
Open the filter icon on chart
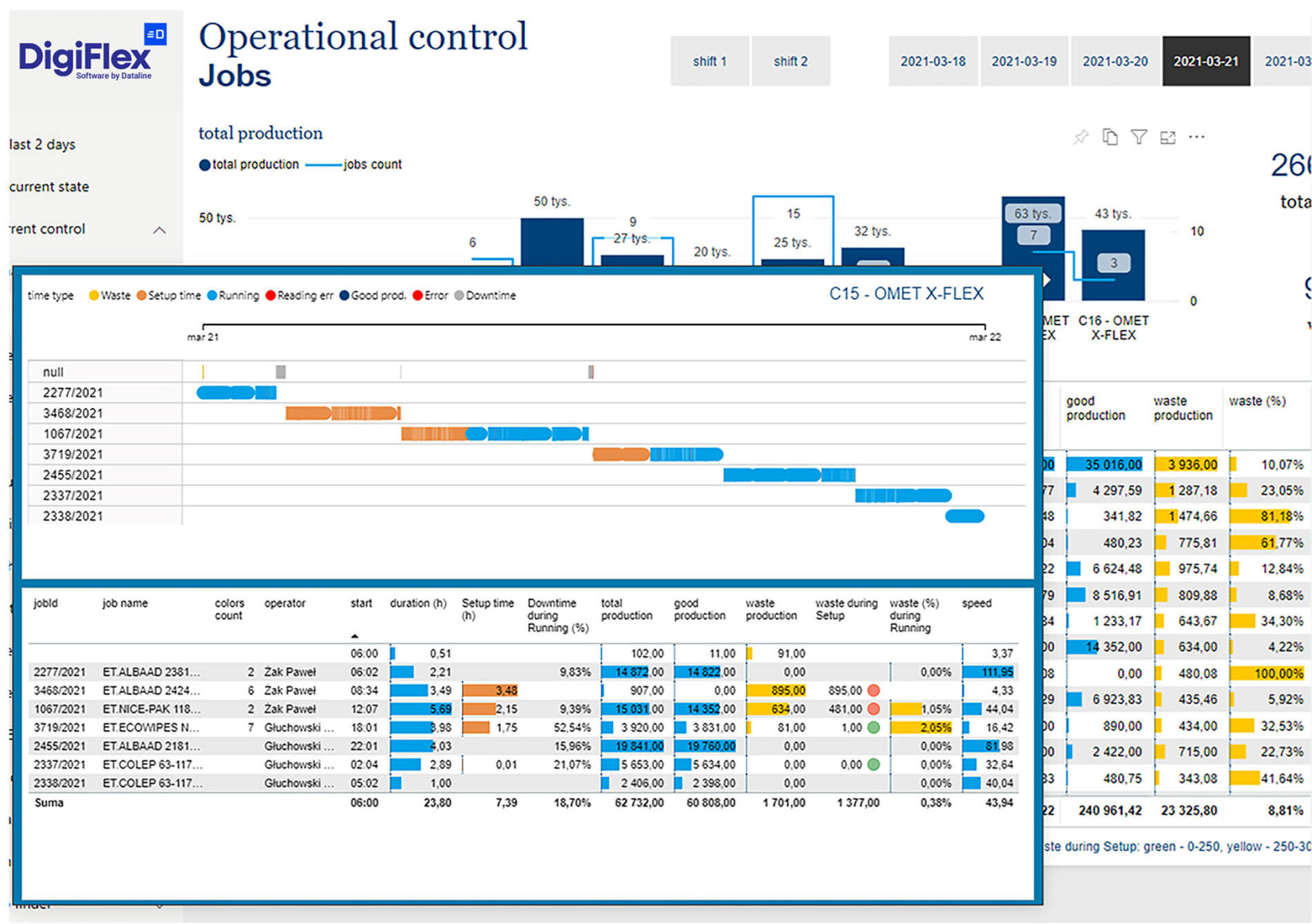(x=1139, y=138)
